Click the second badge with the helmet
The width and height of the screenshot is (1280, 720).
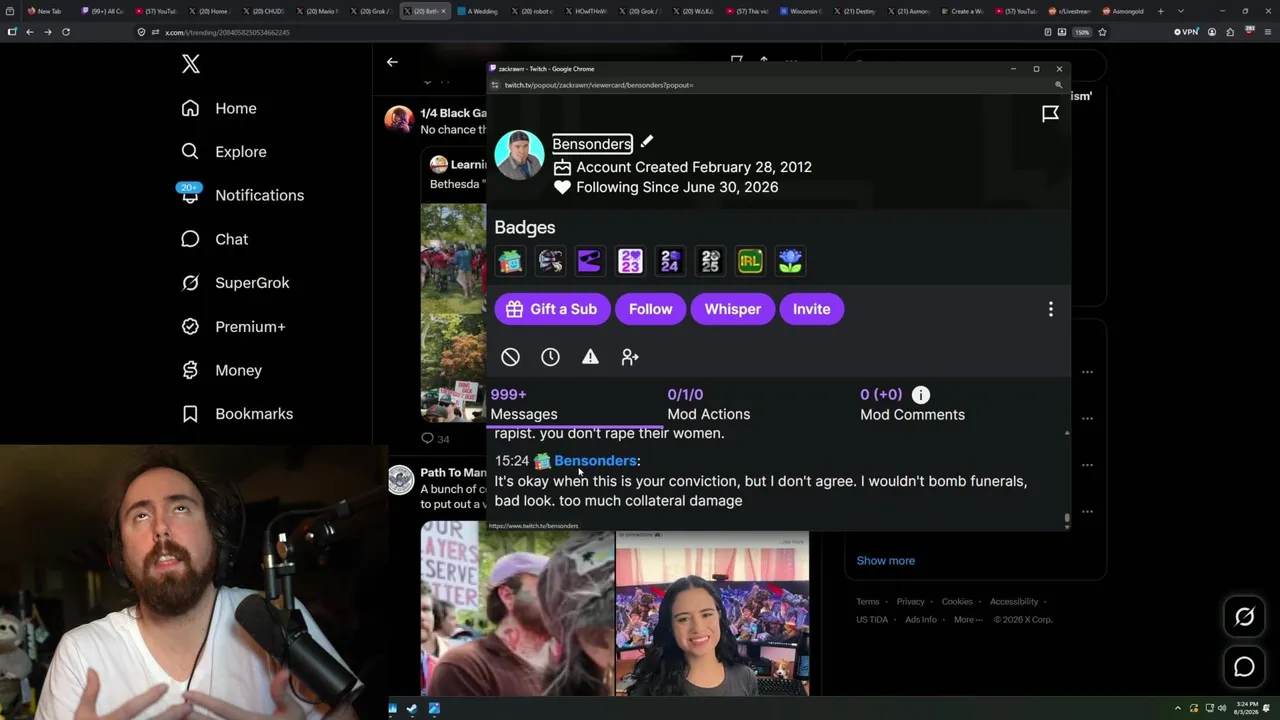pos(550,261)
